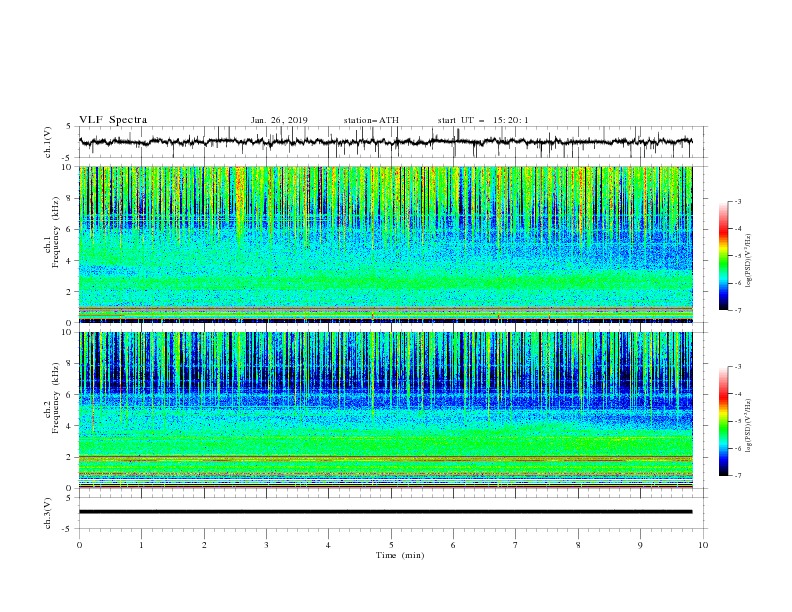
Task: Click the "VLF Spectra" plot title
Action: pyautogui.click(x=113, y=120)
